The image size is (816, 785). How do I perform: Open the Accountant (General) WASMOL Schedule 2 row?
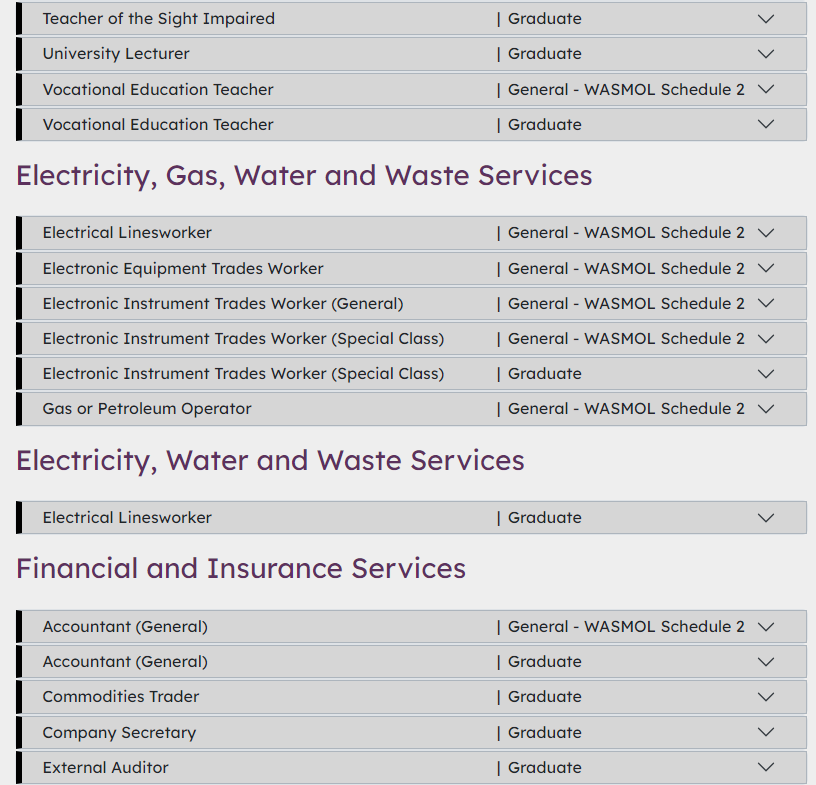click(x=125, y=626)
